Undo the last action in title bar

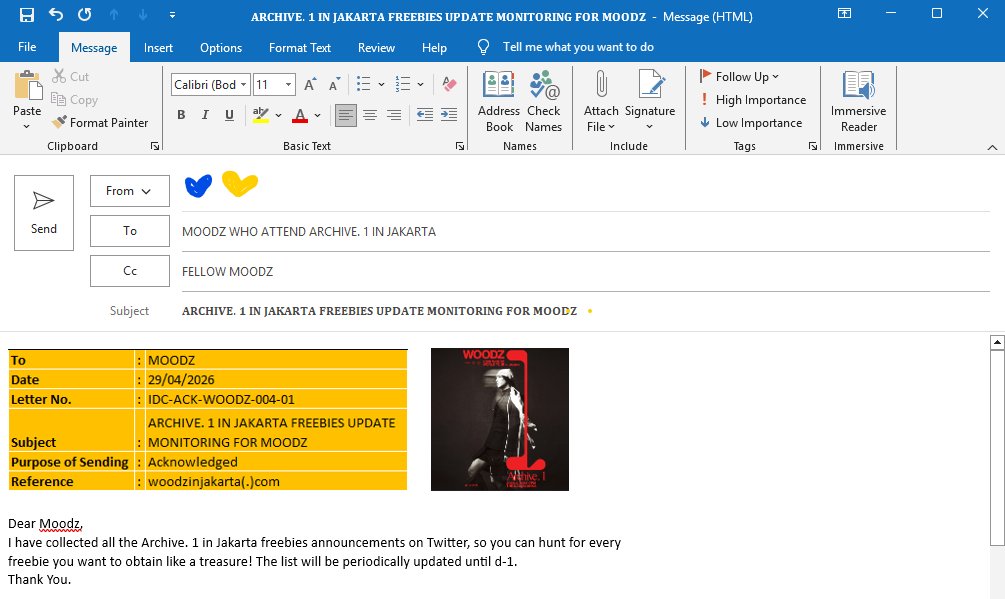(56, 15)
